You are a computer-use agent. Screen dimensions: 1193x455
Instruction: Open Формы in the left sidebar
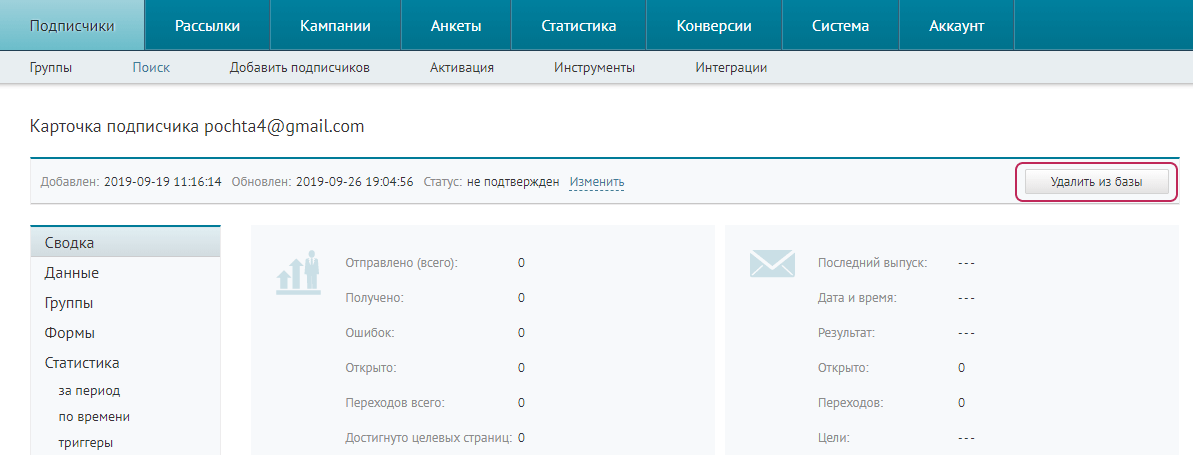(69, 333)
